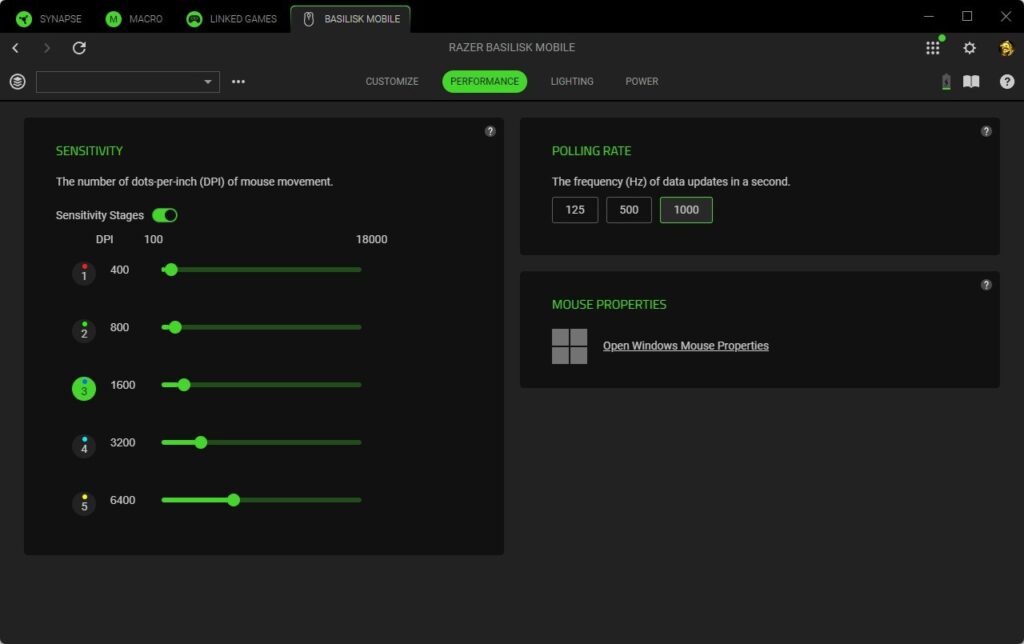Open the user guide book icon
This screenshot has height=644, width=1024.
pos(971,82)
